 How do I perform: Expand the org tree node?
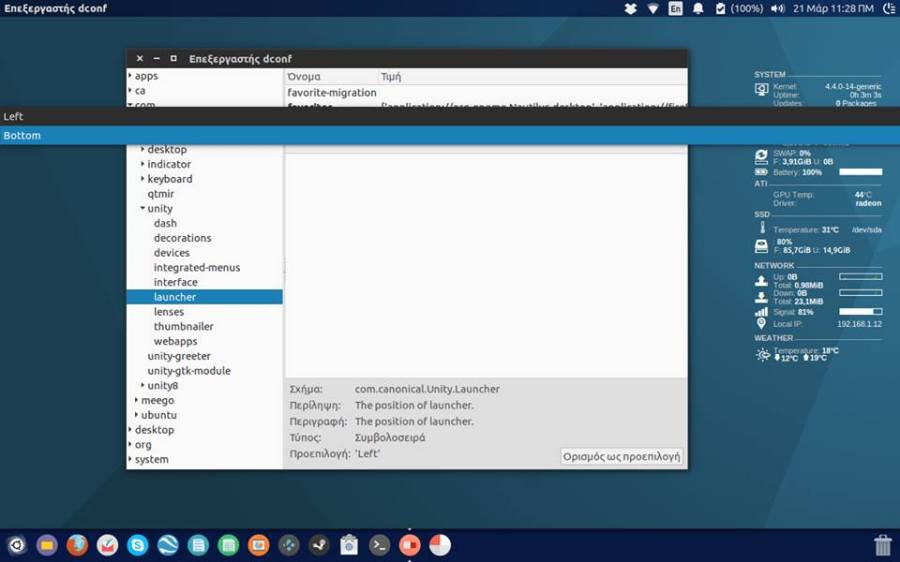pyautogui.click(x=130, y=444)
